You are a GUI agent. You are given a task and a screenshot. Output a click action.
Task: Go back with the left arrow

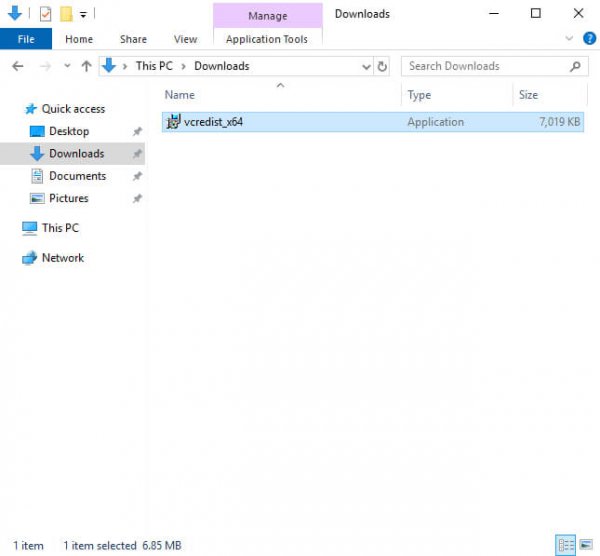[18, 66]
